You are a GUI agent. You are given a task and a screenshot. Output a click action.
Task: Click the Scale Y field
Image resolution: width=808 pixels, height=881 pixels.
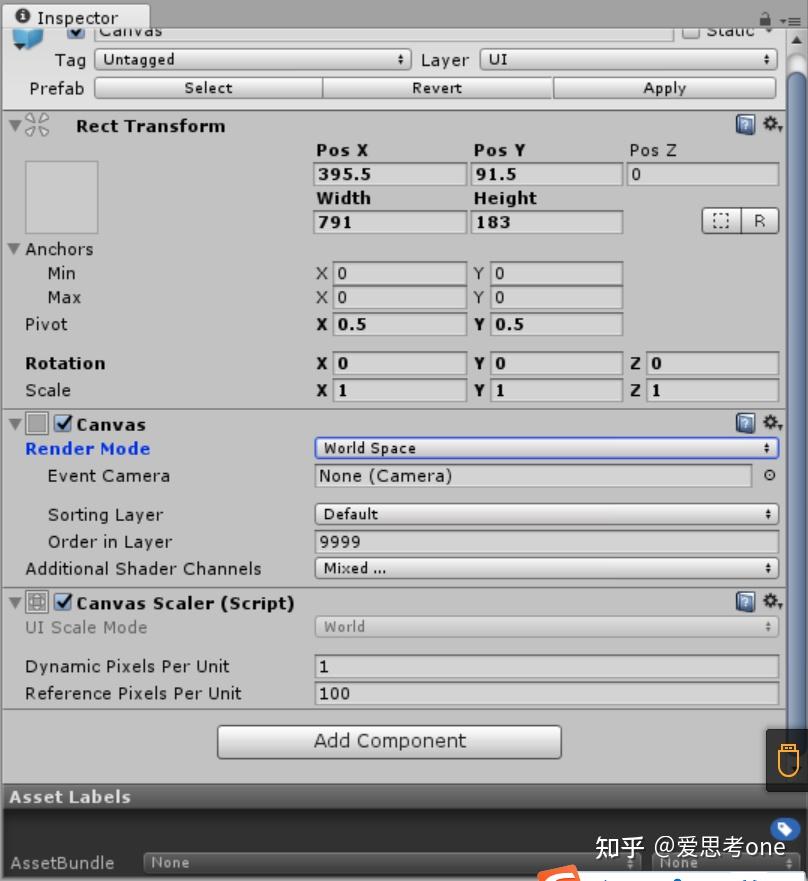pos(556,390)
